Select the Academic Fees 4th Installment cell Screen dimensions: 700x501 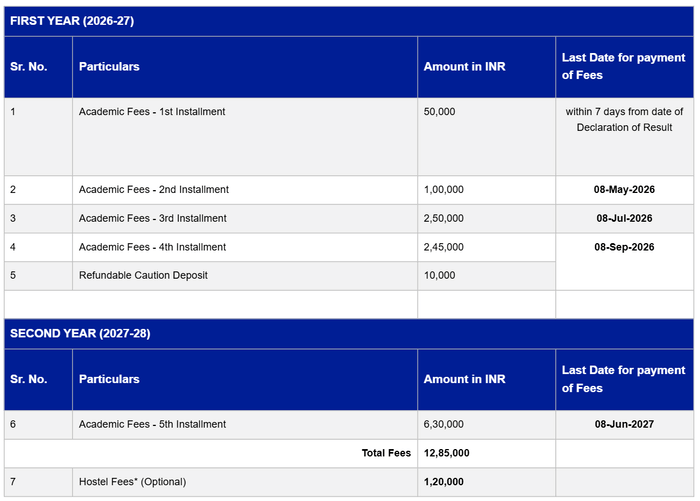click(153, 247)
